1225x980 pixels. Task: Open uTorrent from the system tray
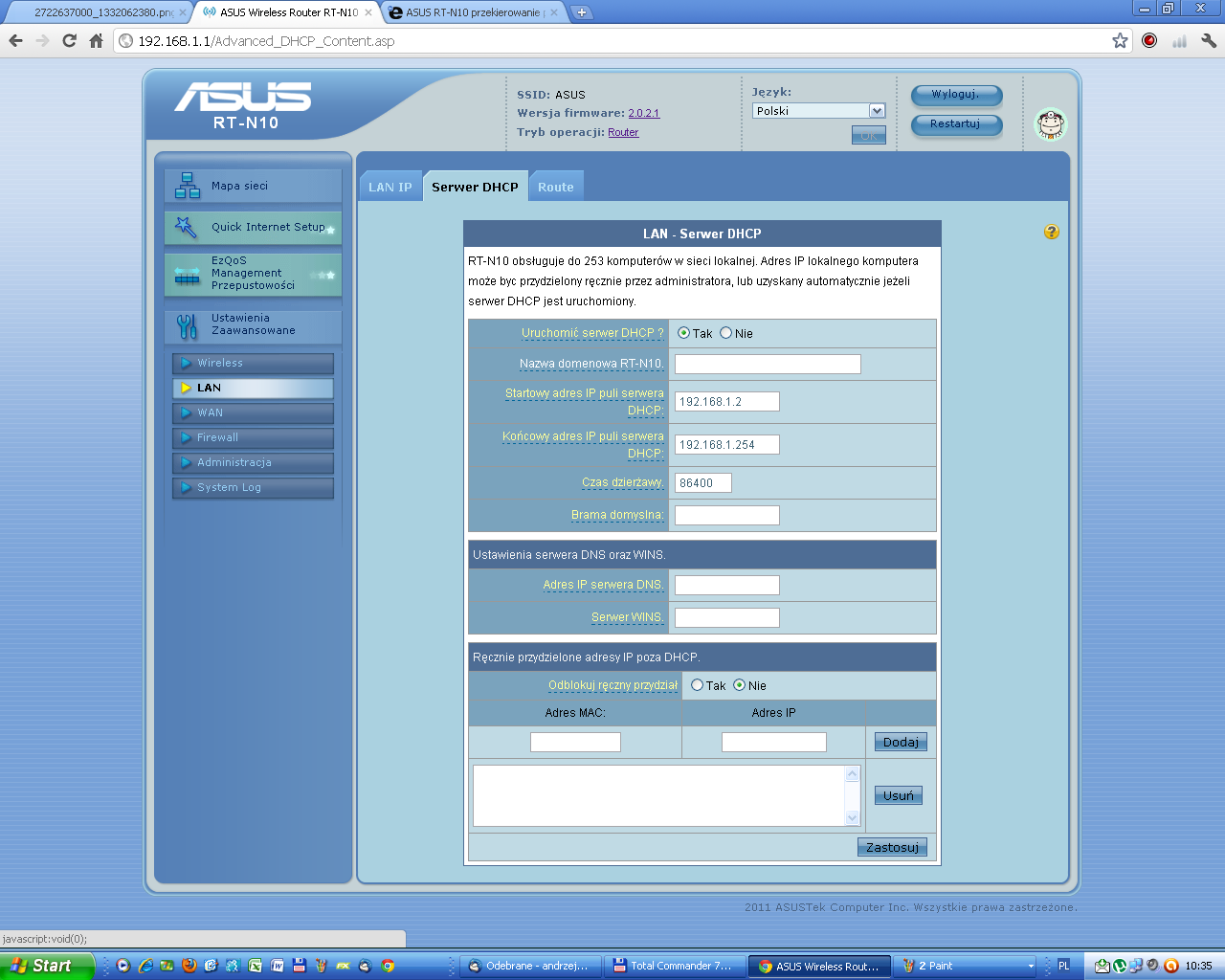tap(1119, 967)
